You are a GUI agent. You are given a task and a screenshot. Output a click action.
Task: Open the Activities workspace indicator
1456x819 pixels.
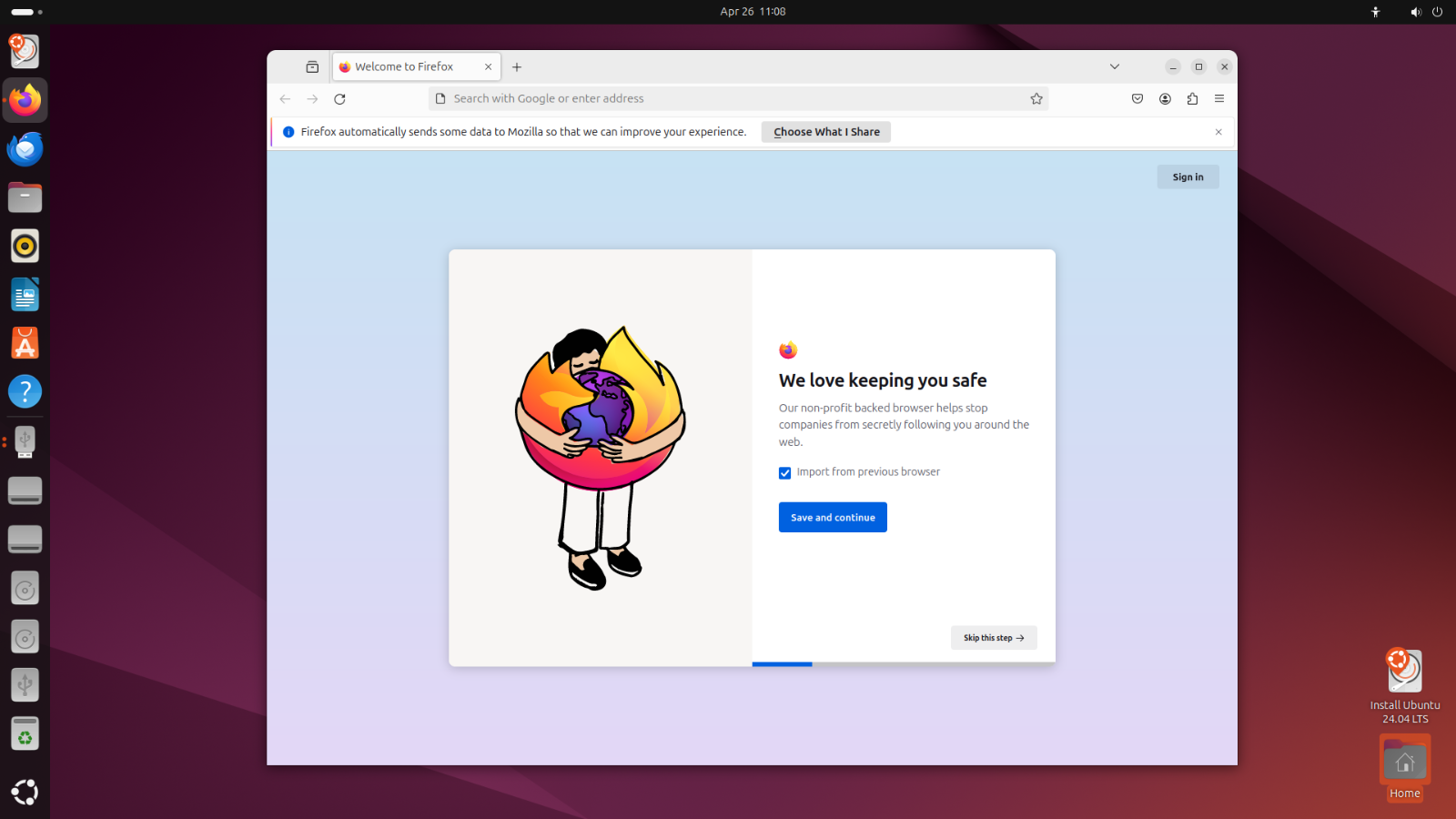point(26,12)
